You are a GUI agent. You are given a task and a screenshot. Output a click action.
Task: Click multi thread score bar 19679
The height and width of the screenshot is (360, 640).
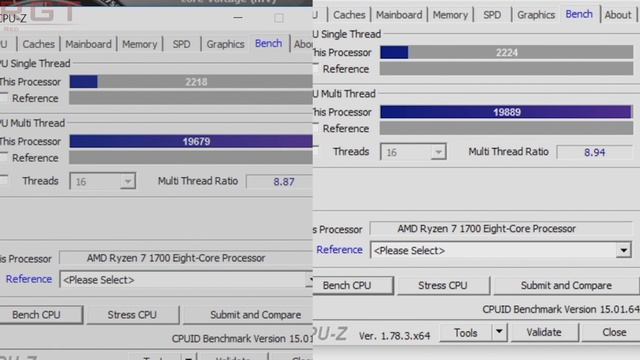(191, 141)
